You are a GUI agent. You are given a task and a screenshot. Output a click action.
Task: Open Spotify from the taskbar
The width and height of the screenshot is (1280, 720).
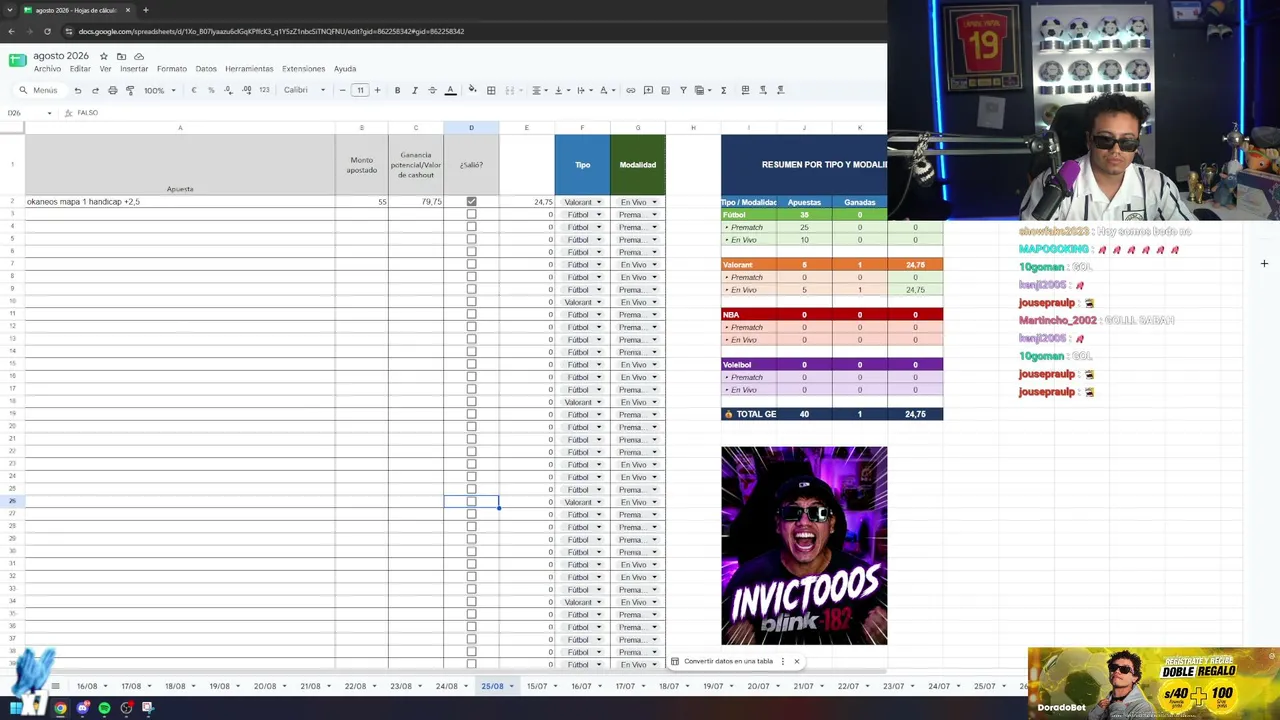(104, 708)
